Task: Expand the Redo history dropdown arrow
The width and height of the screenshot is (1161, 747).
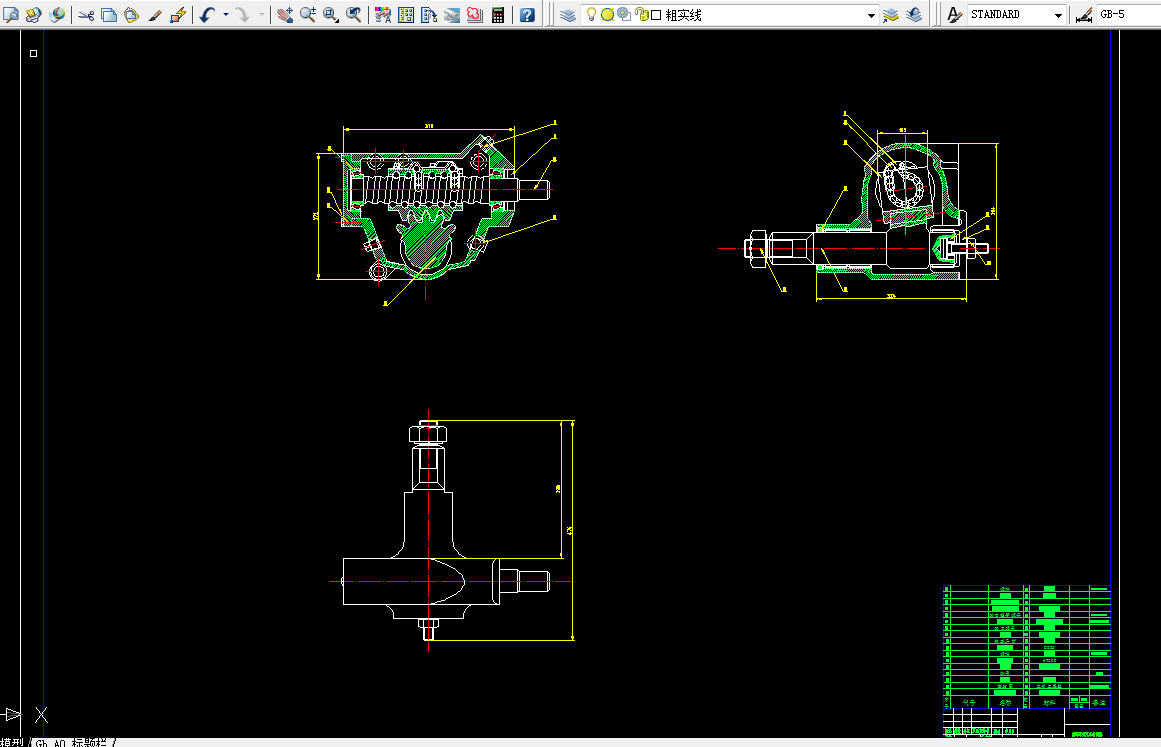Action: [261, 15]
